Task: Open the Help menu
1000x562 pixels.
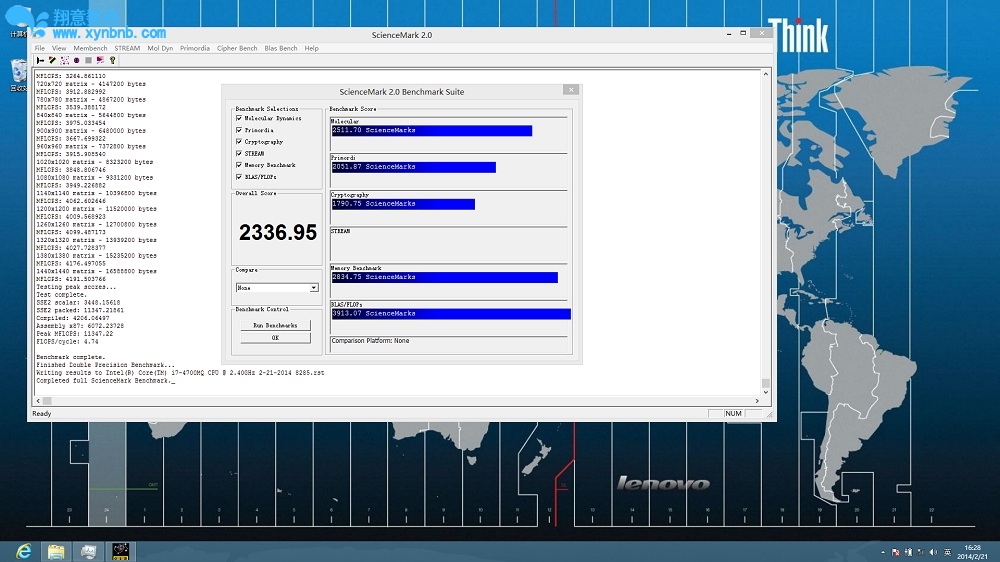Action: 311,48
